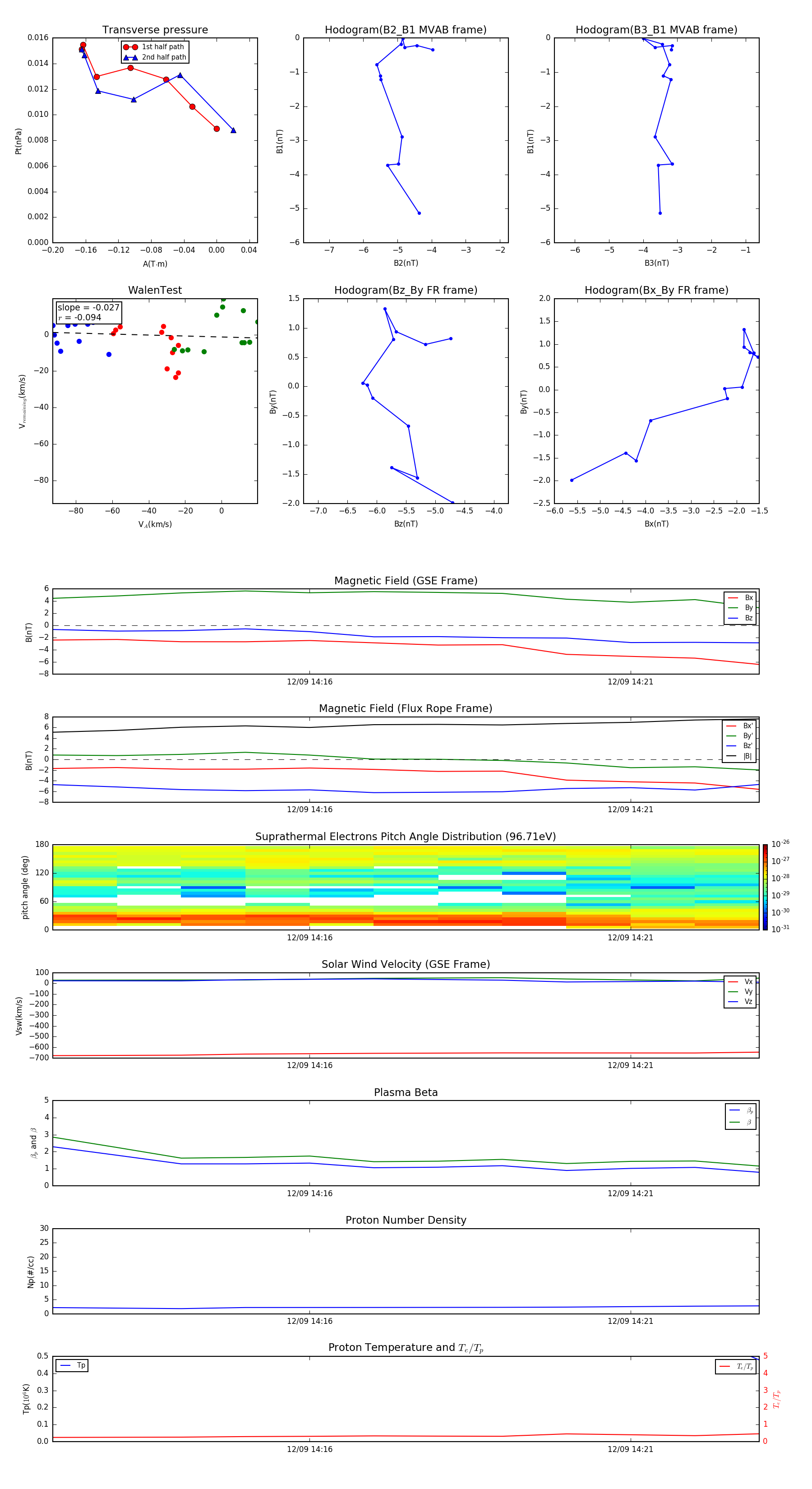The image size is (812, 1489).
Task: Click the 'Hodogram(B3_B1 MVAB frame)' title
Action: coord(656,30)
